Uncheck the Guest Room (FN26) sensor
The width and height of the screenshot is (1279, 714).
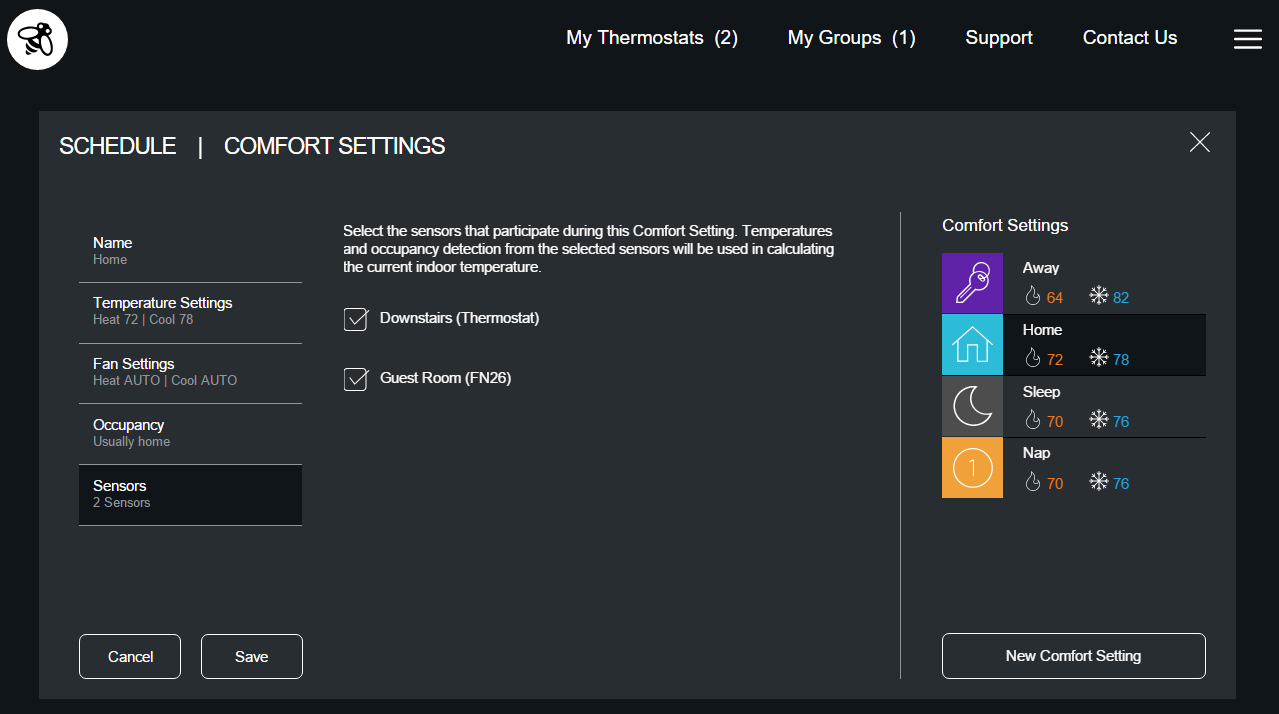[x=356, y=379]
